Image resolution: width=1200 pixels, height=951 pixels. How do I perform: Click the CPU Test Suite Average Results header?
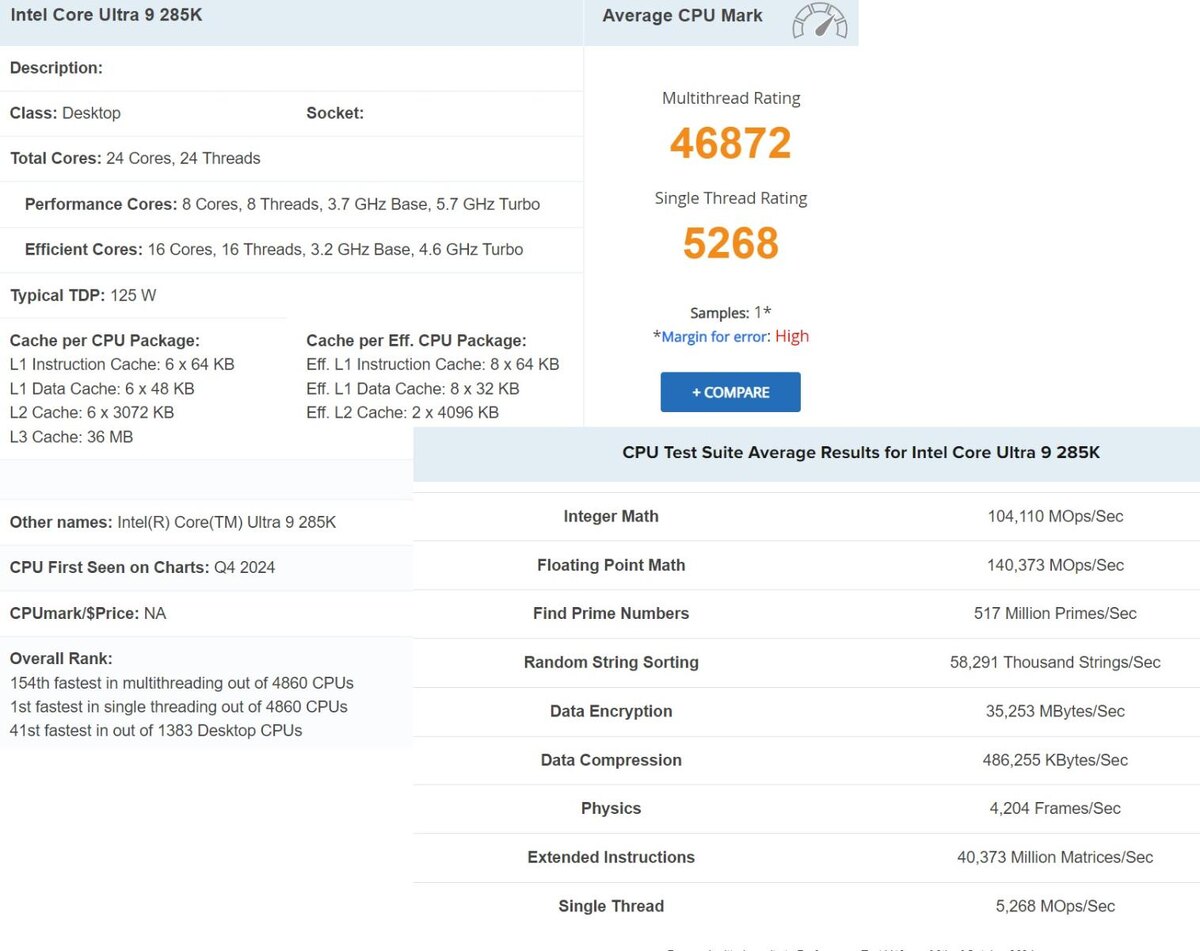click(861, 452)
